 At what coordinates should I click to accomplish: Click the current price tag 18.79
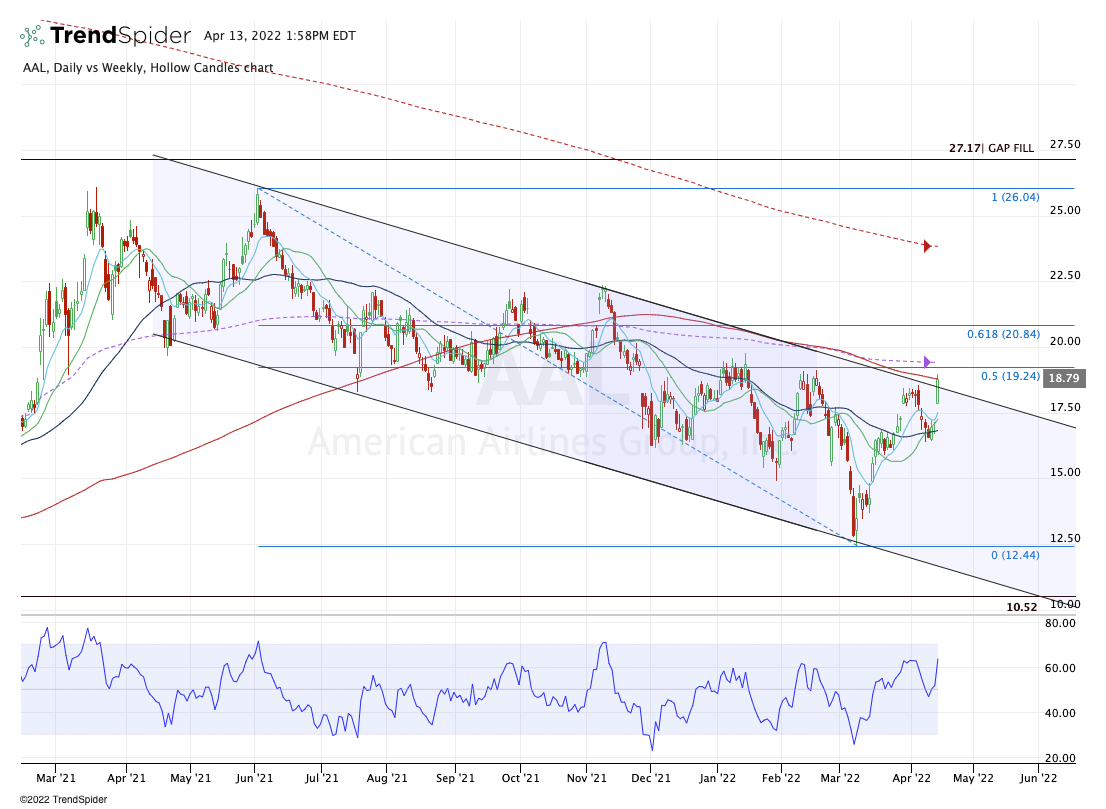coord(1064,378)
